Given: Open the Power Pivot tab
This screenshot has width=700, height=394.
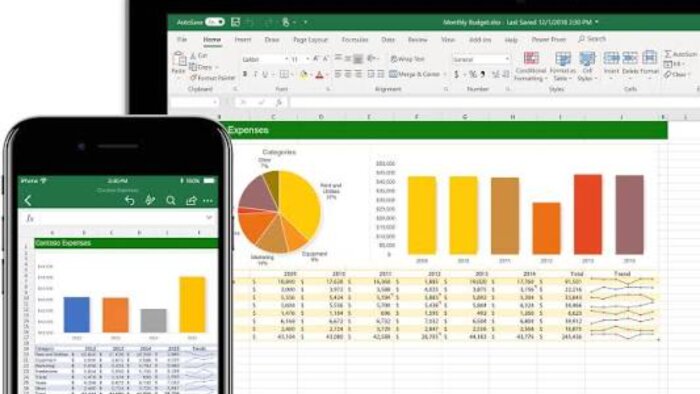Looking at the screenshot, I should click(548, 40).
